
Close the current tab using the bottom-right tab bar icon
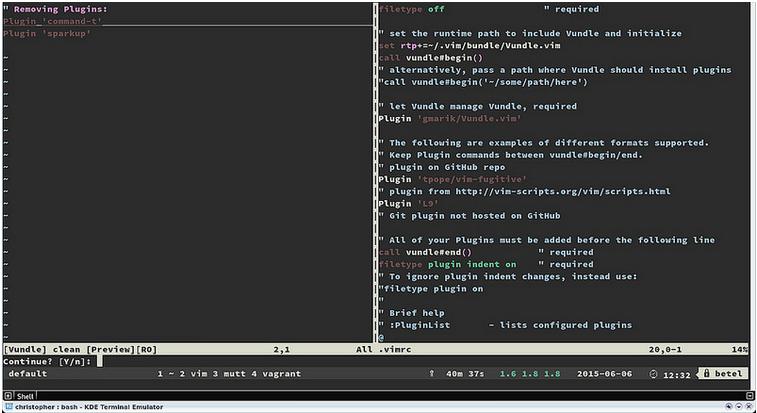click(x=749, y=396)
